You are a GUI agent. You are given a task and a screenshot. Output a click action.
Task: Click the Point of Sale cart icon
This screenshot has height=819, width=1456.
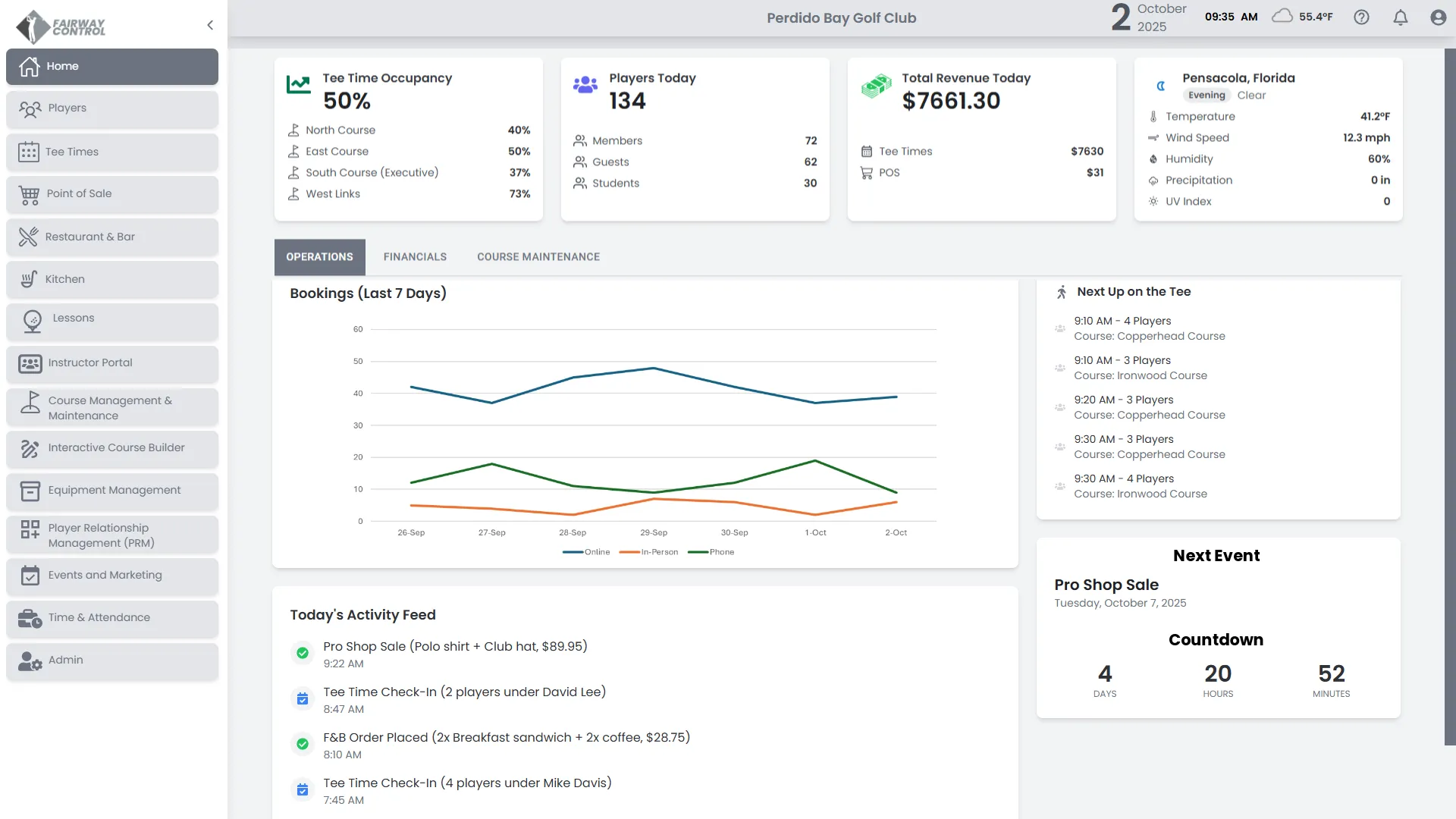(x=29, y=195)
